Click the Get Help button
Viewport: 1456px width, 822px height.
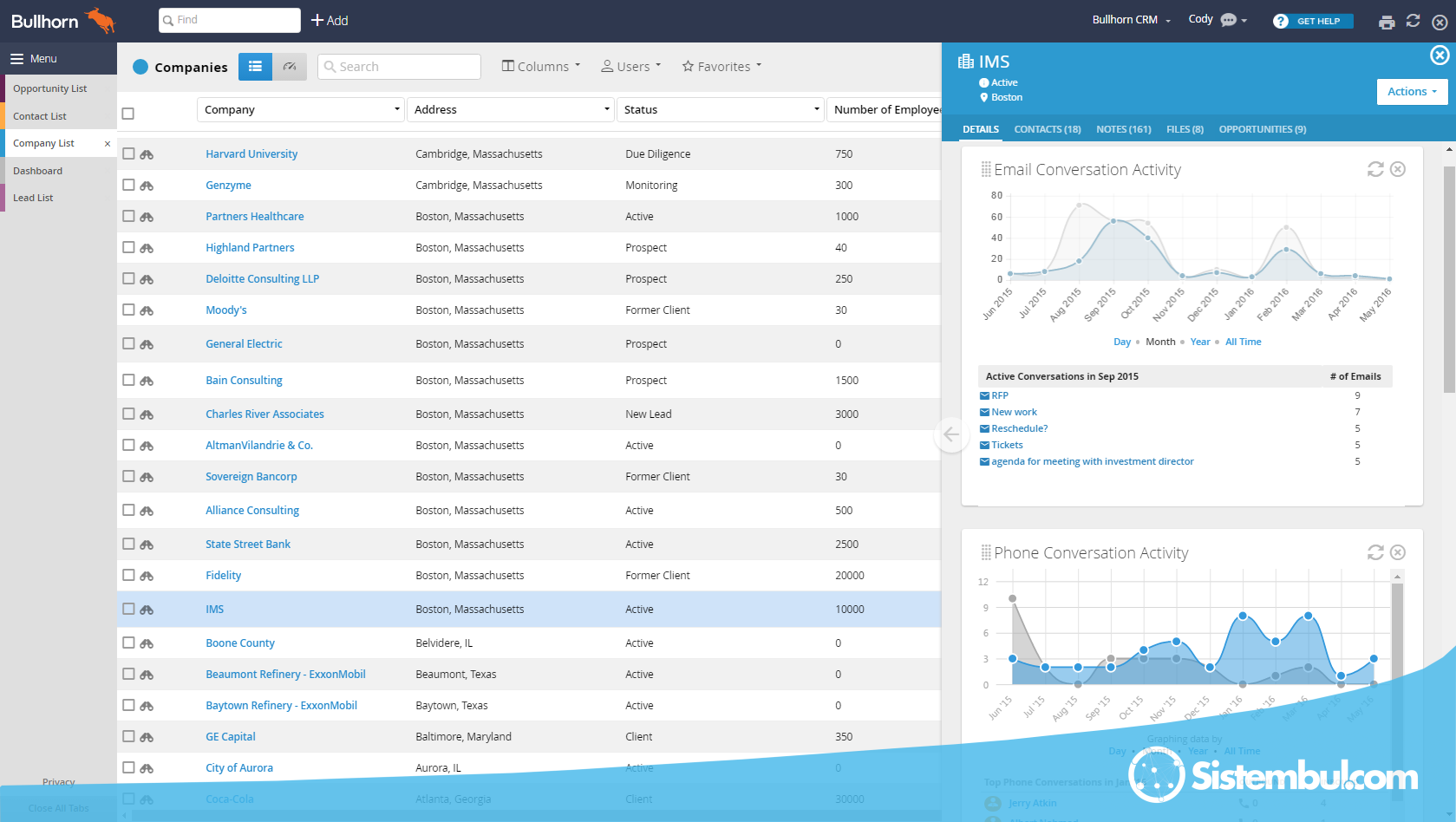click(x=1313, y=21)
